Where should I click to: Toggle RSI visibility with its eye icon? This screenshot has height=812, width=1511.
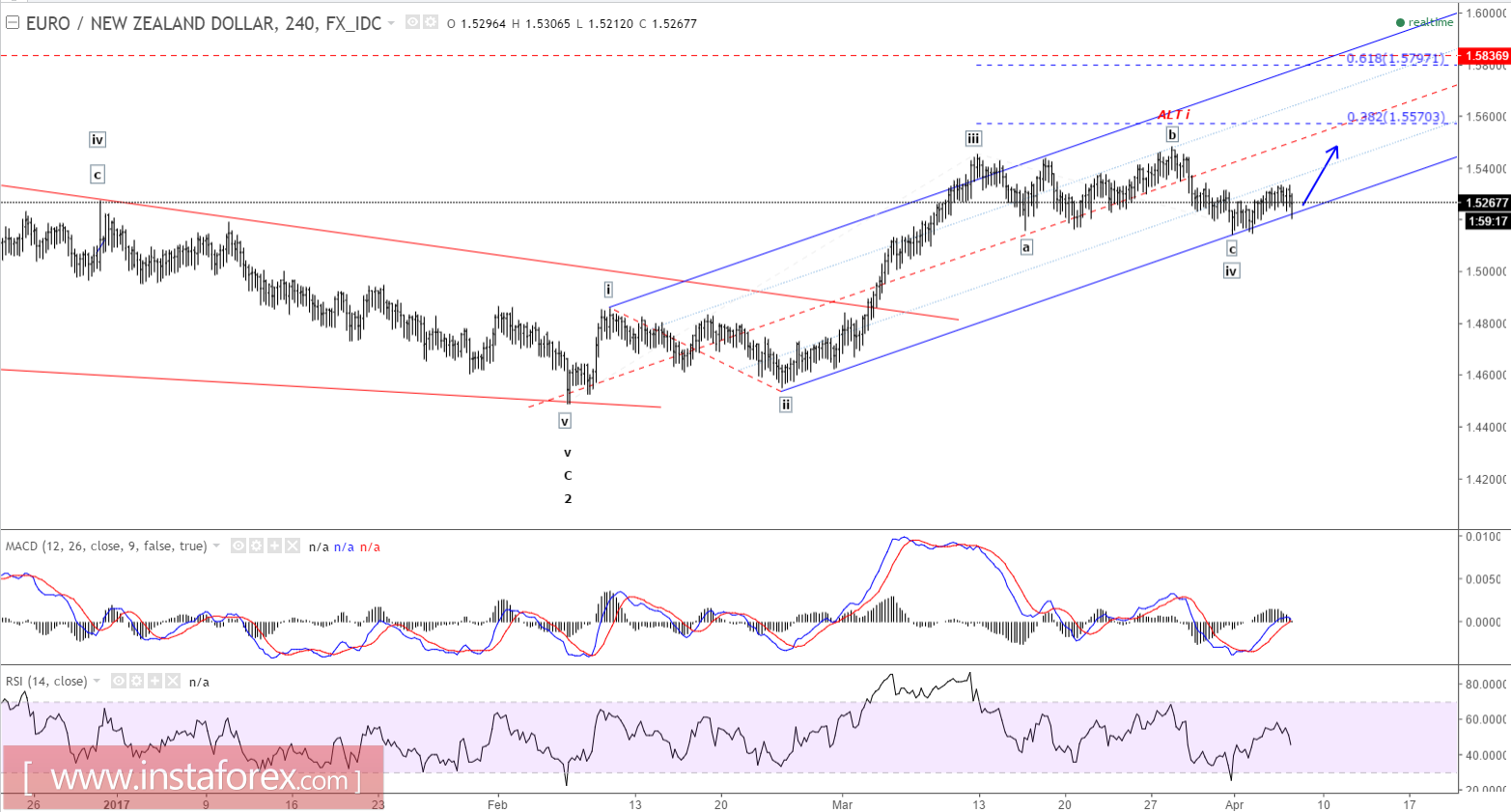click(119, 681)
